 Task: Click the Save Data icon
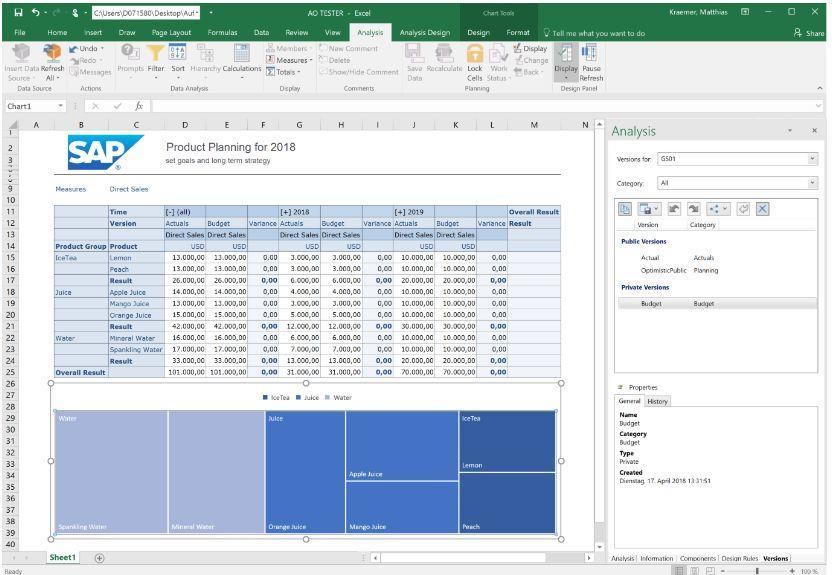click(x=414, y=53)
